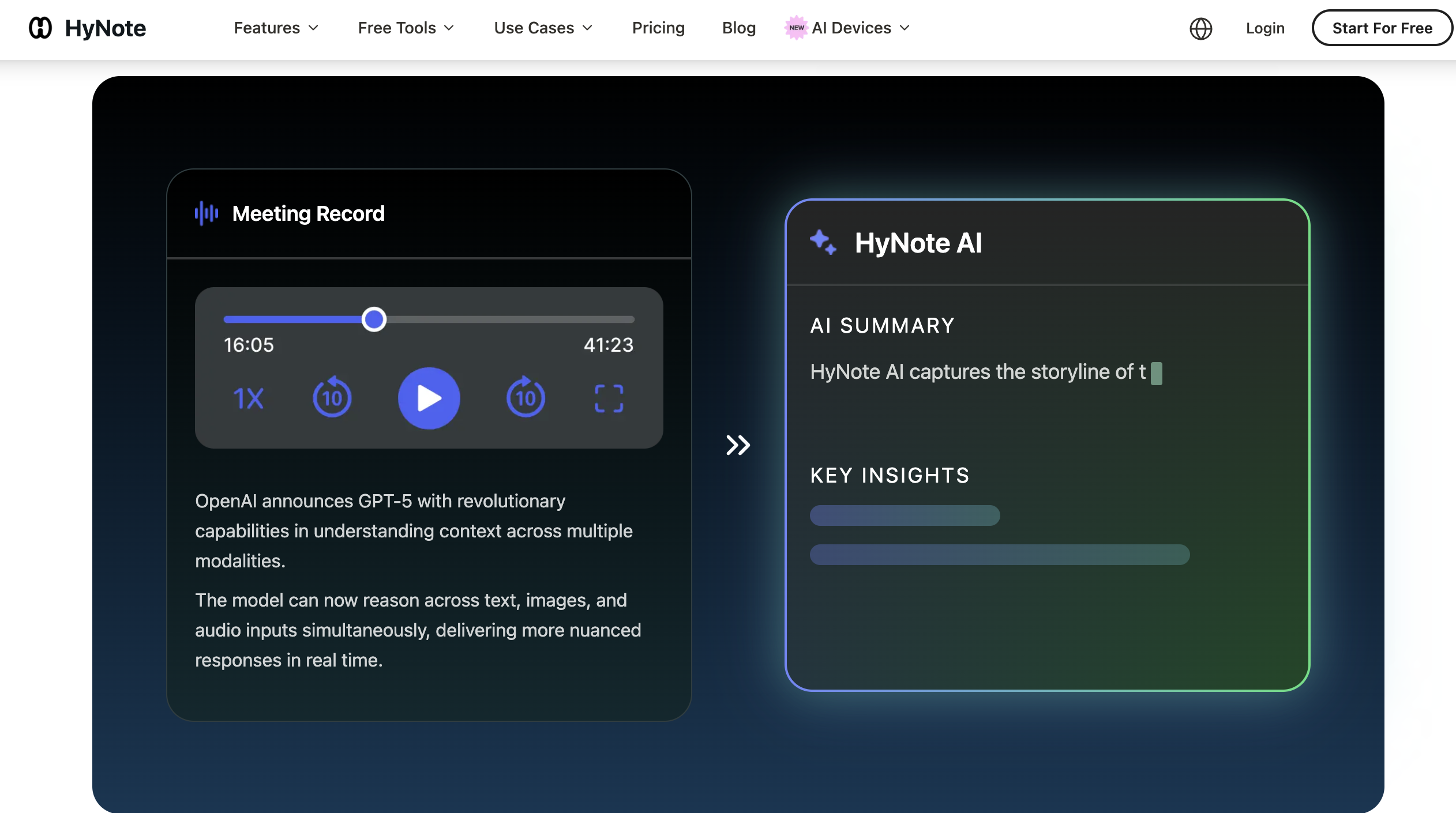Click the short Key Insights placeholder bar
The width and height of the screenshot is (1456, 813).
[905, 515]
